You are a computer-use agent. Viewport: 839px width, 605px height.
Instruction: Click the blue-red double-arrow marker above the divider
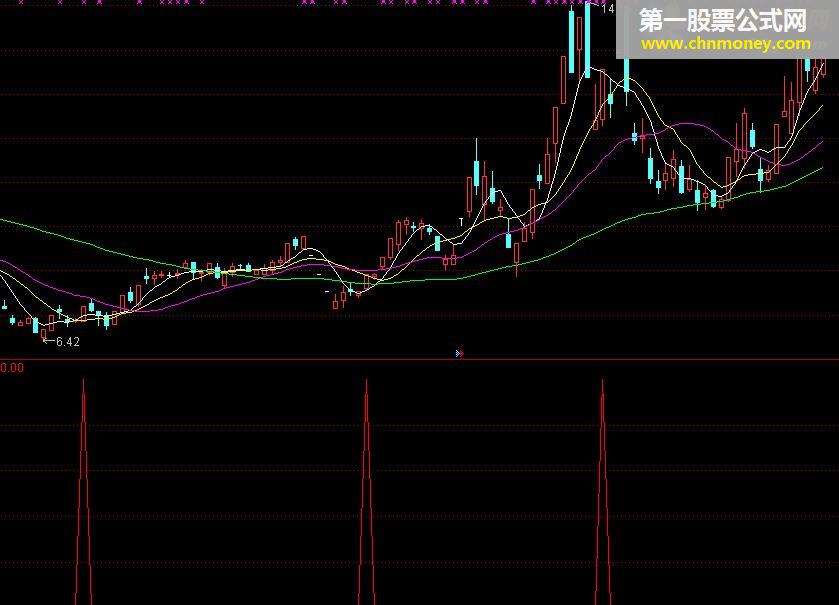click(459, 354)
